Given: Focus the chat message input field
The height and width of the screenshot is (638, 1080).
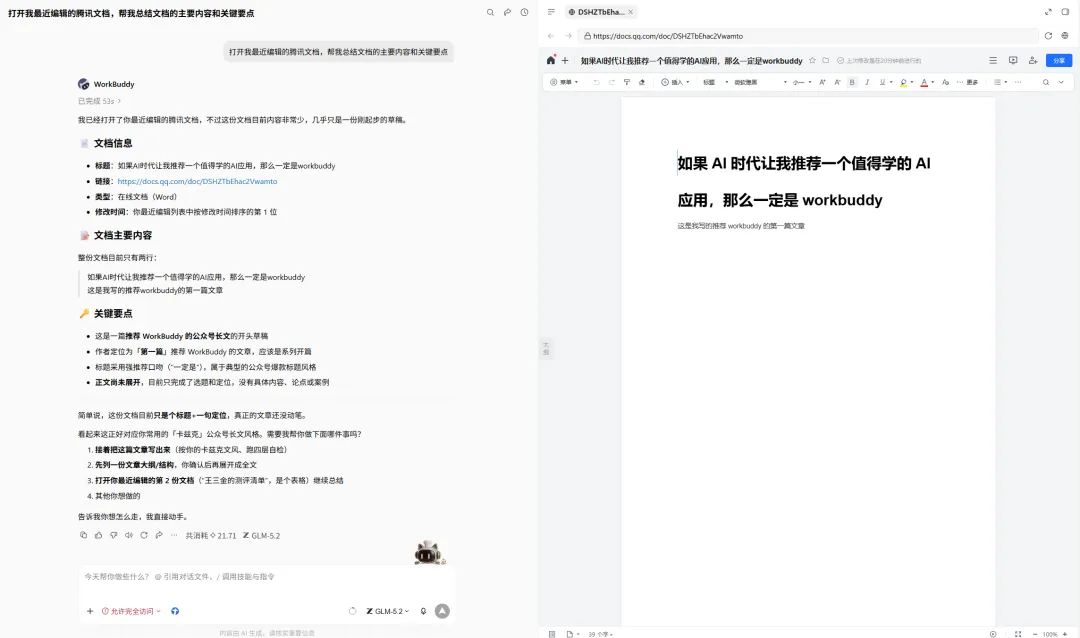Looking at the screenshot, I should click(266, 577).
